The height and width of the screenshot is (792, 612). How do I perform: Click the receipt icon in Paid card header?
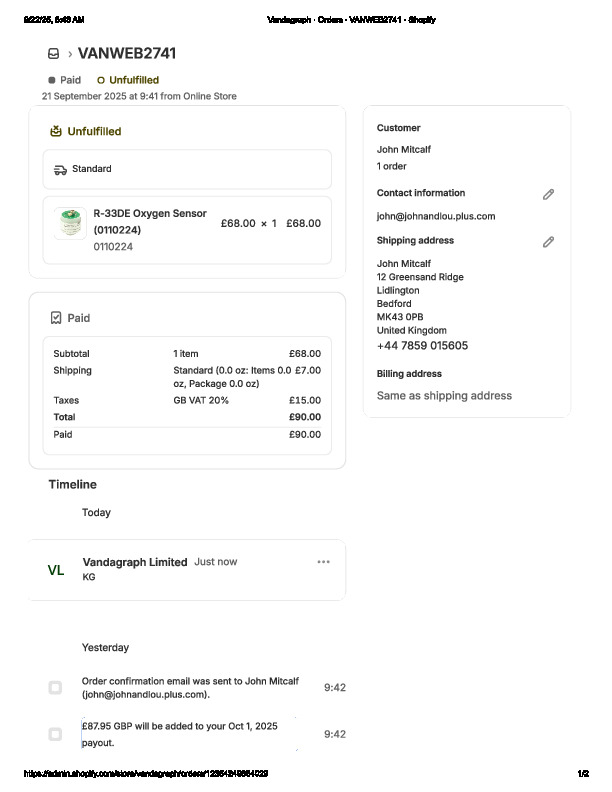click(56, 318)
